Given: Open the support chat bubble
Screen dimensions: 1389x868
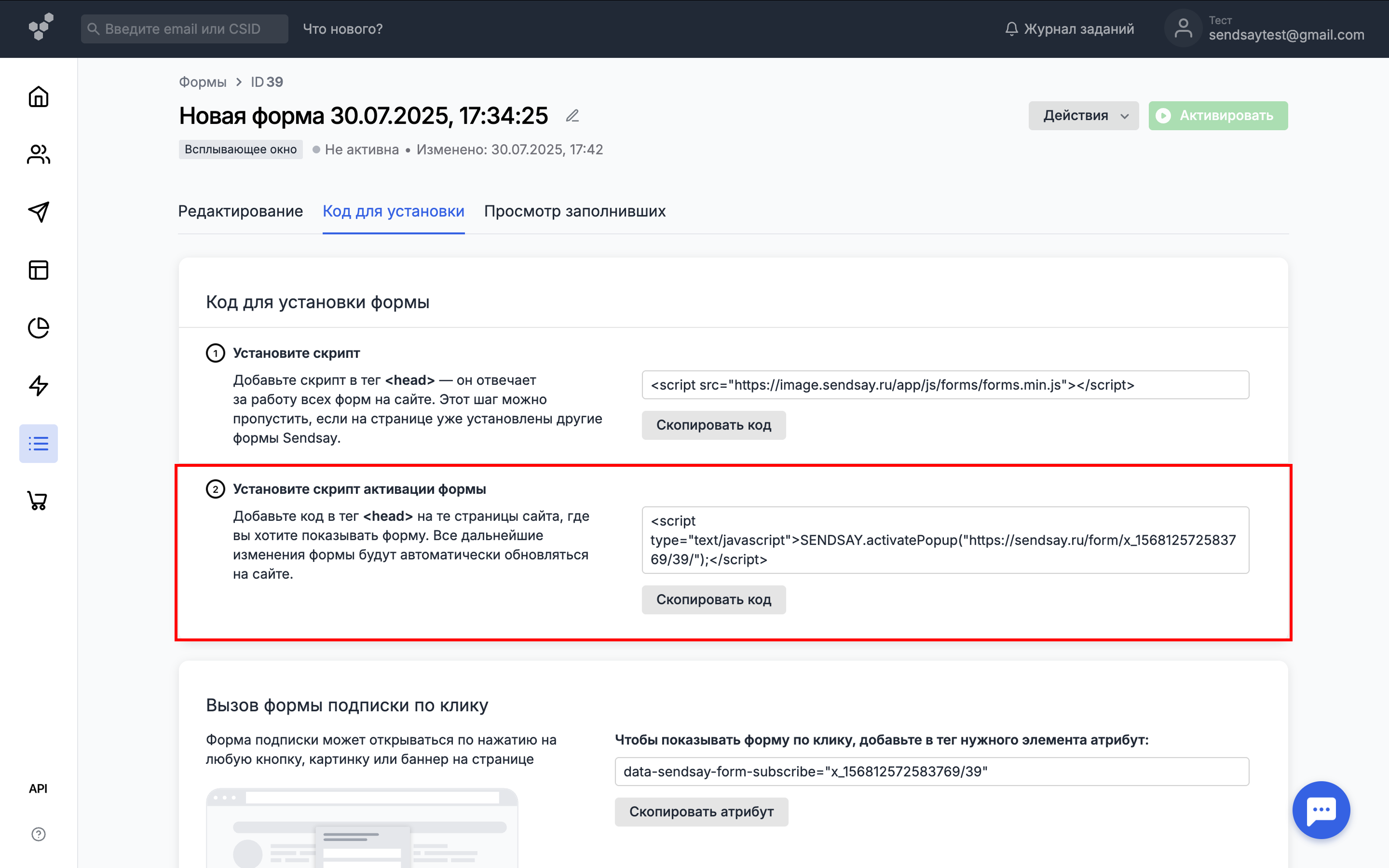Looking at the screenshot, I should 1321,810.
